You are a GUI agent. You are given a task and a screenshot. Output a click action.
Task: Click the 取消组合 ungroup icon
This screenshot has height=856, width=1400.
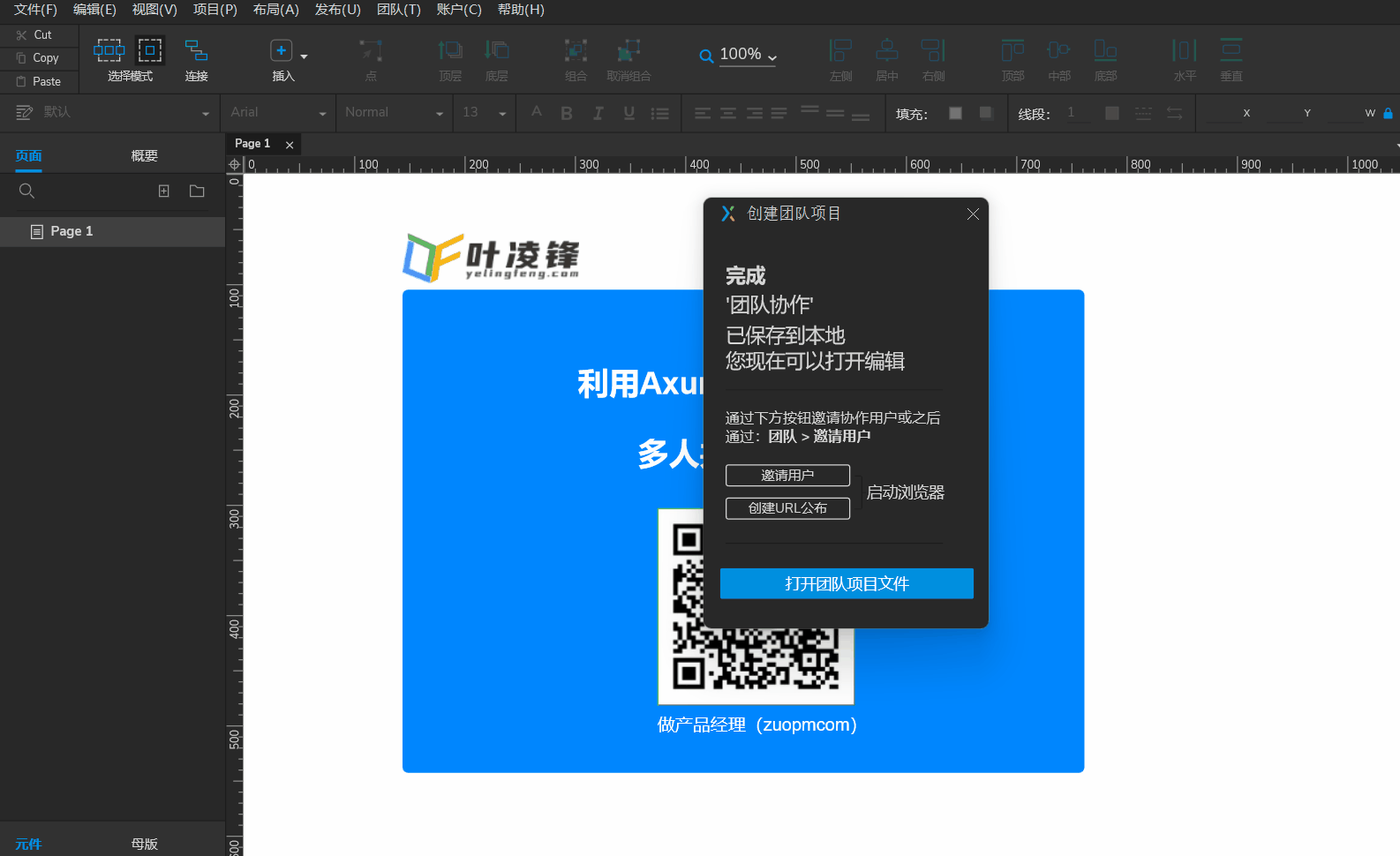click(x=628, y=50)
